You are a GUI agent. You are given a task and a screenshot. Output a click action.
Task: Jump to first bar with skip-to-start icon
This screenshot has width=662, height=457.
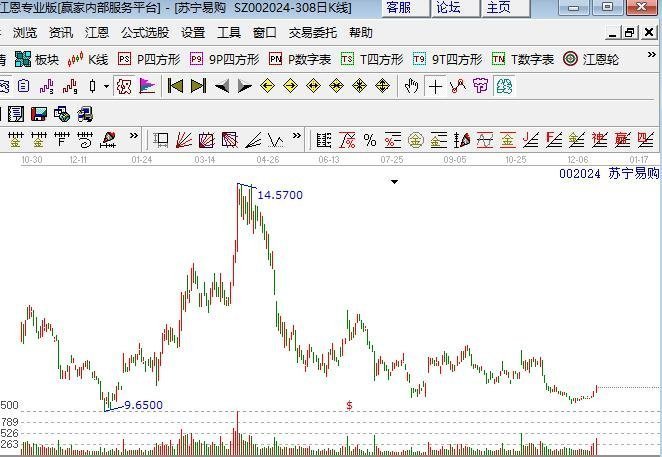pos(175,86)
